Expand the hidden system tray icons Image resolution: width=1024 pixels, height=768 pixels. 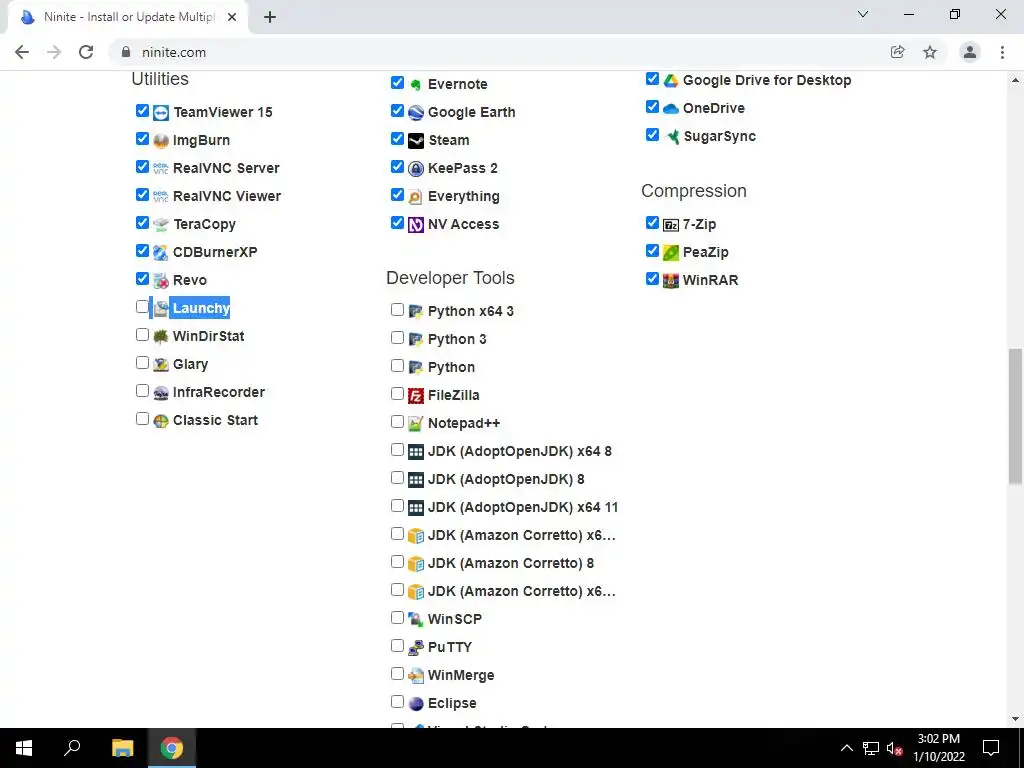pyautogui.click(x=846, y=748)
